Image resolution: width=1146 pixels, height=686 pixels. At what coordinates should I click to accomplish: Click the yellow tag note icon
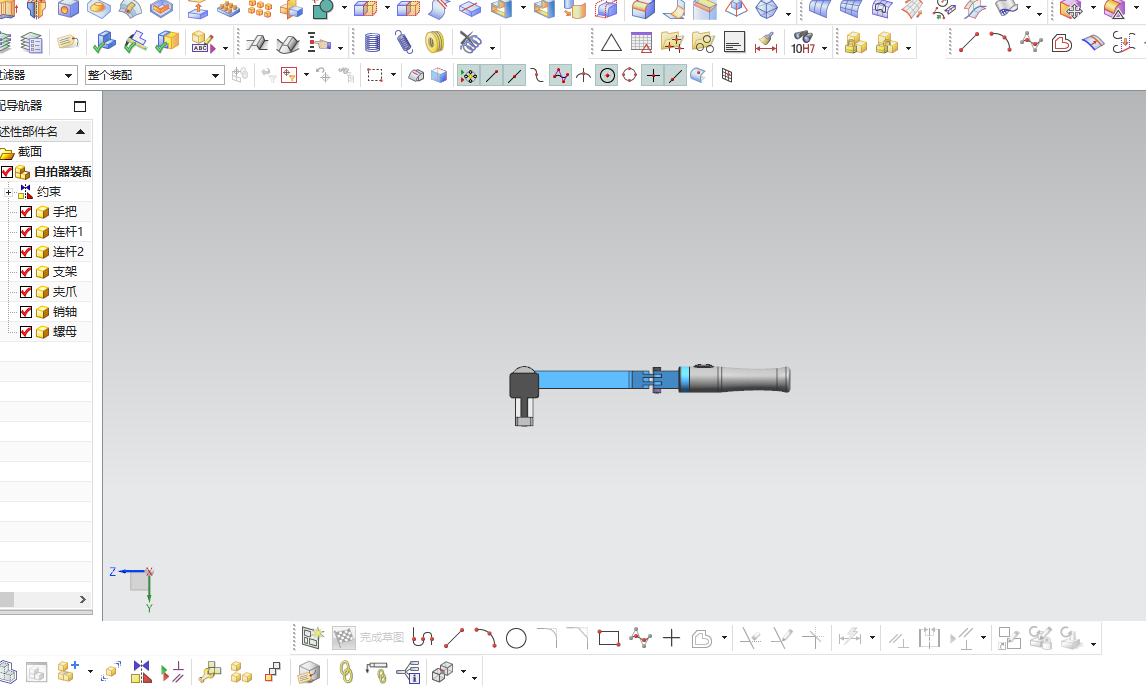[67, 42]
